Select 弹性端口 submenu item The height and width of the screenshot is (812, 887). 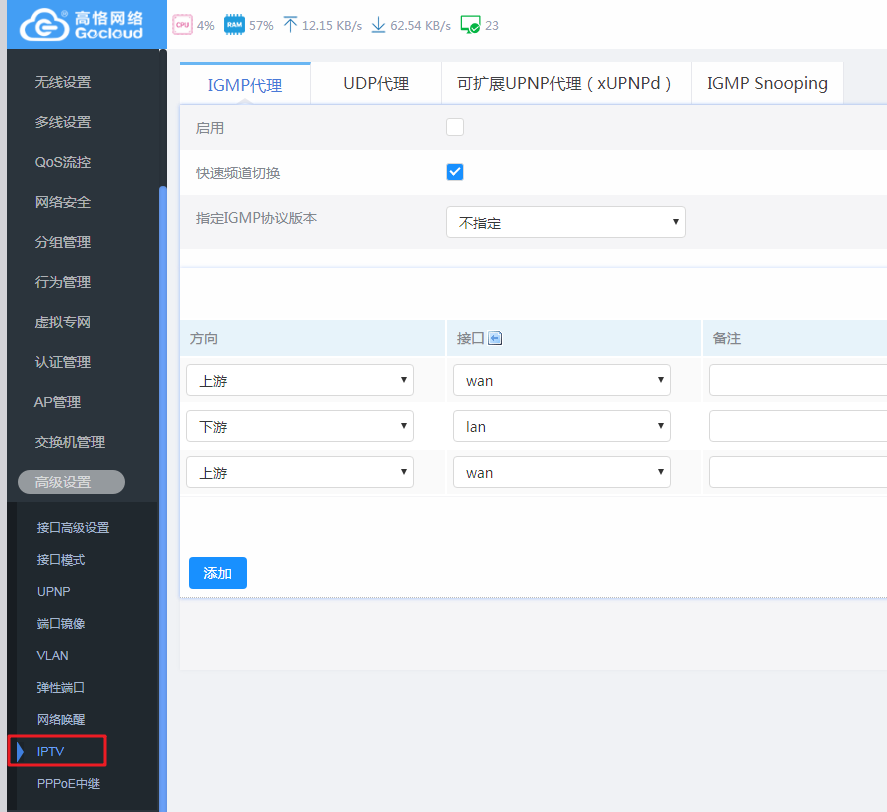pyautogui.click(x=61, y=688)
